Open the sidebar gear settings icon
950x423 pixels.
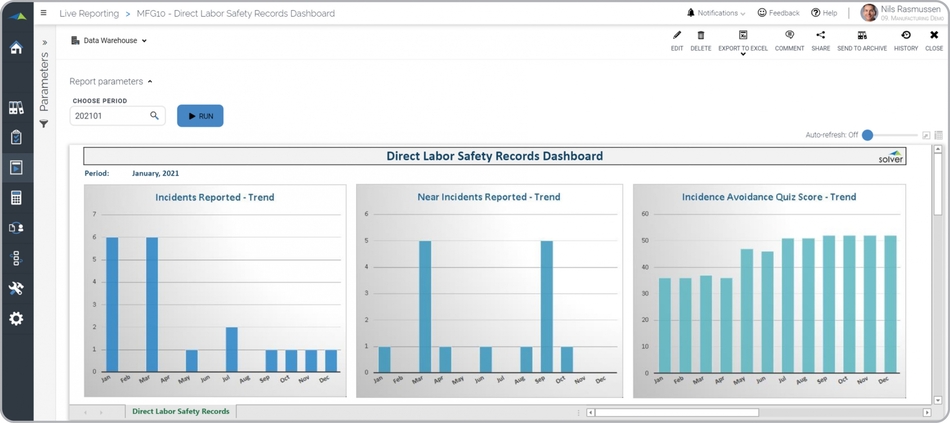click(16, 319)
